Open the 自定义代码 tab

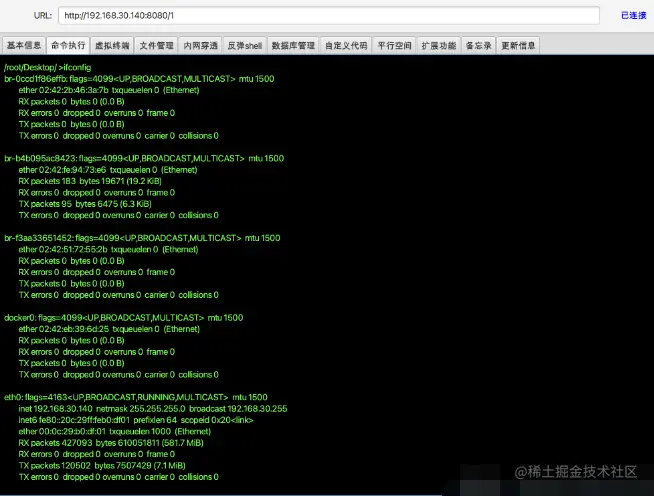pyautogui.click(x=346, y=45)
